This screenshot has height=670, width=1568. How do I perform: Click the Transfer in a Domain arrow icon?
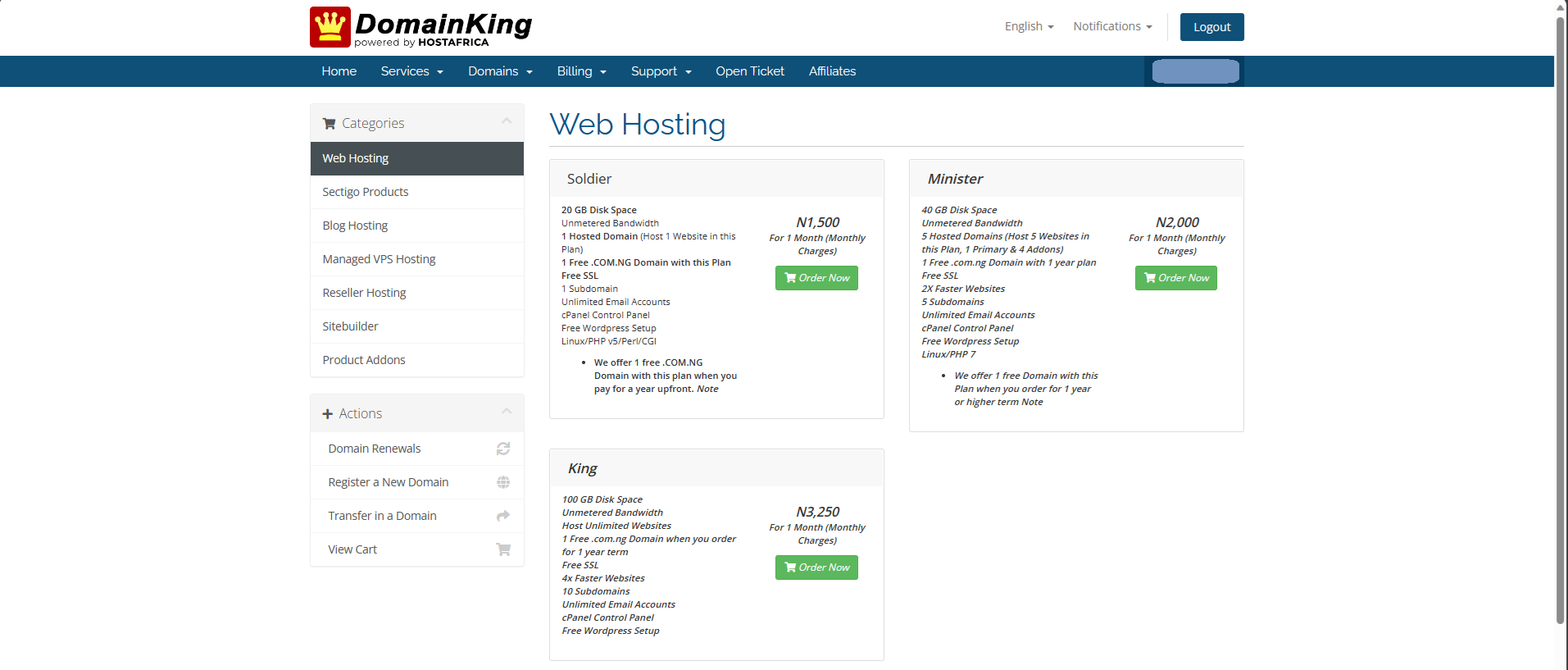click(x=503, y=516)
